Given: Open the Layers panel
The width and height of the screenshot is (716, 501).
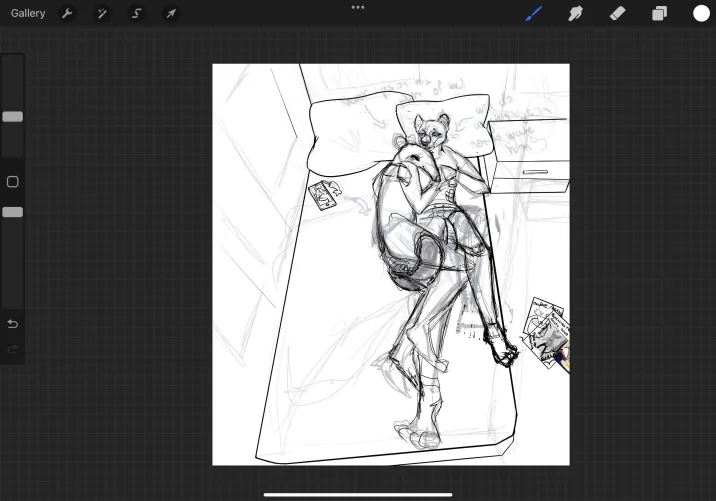Looking at the screenshot, I should pos(659,14).
